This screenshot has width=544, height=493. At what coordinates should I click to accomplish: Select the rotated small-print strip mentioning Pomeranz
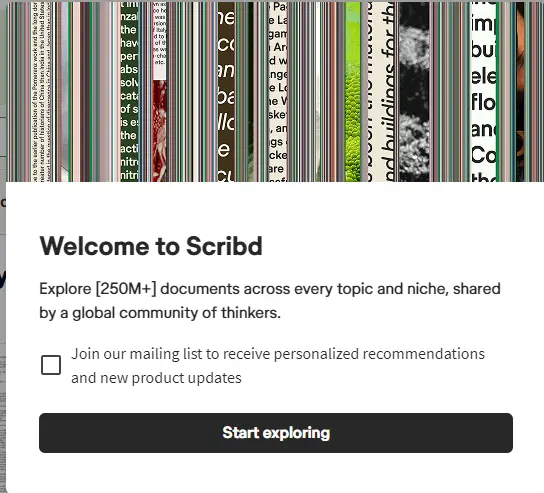point(41,91)
